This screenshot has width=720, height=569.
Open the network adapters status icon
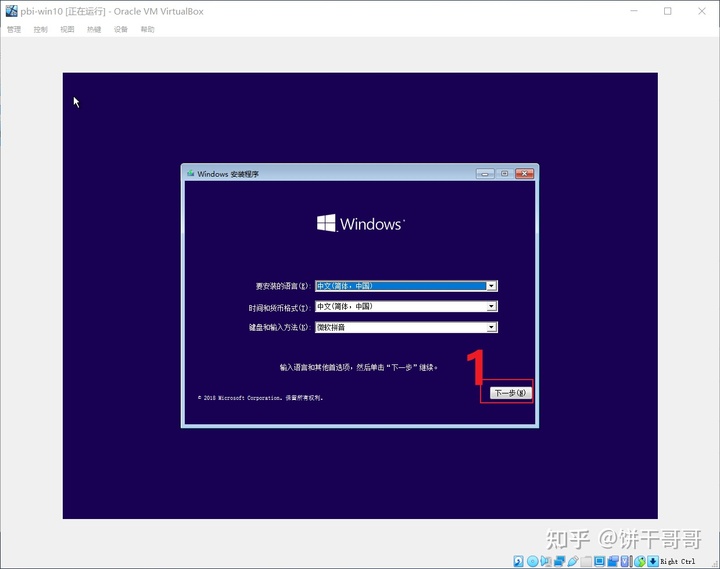559,561
